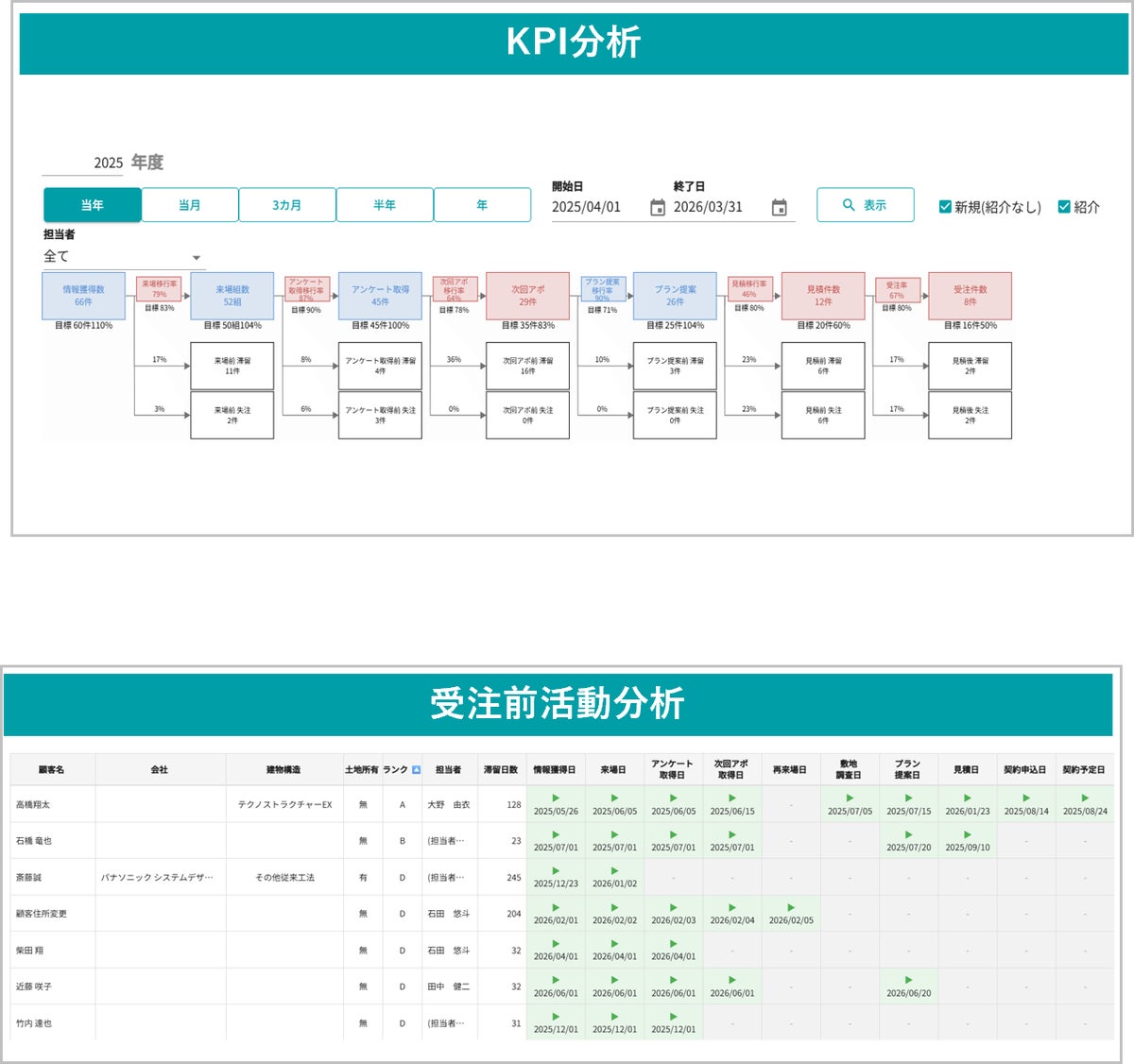Click the 建物構造 column header

pos(283,770)
